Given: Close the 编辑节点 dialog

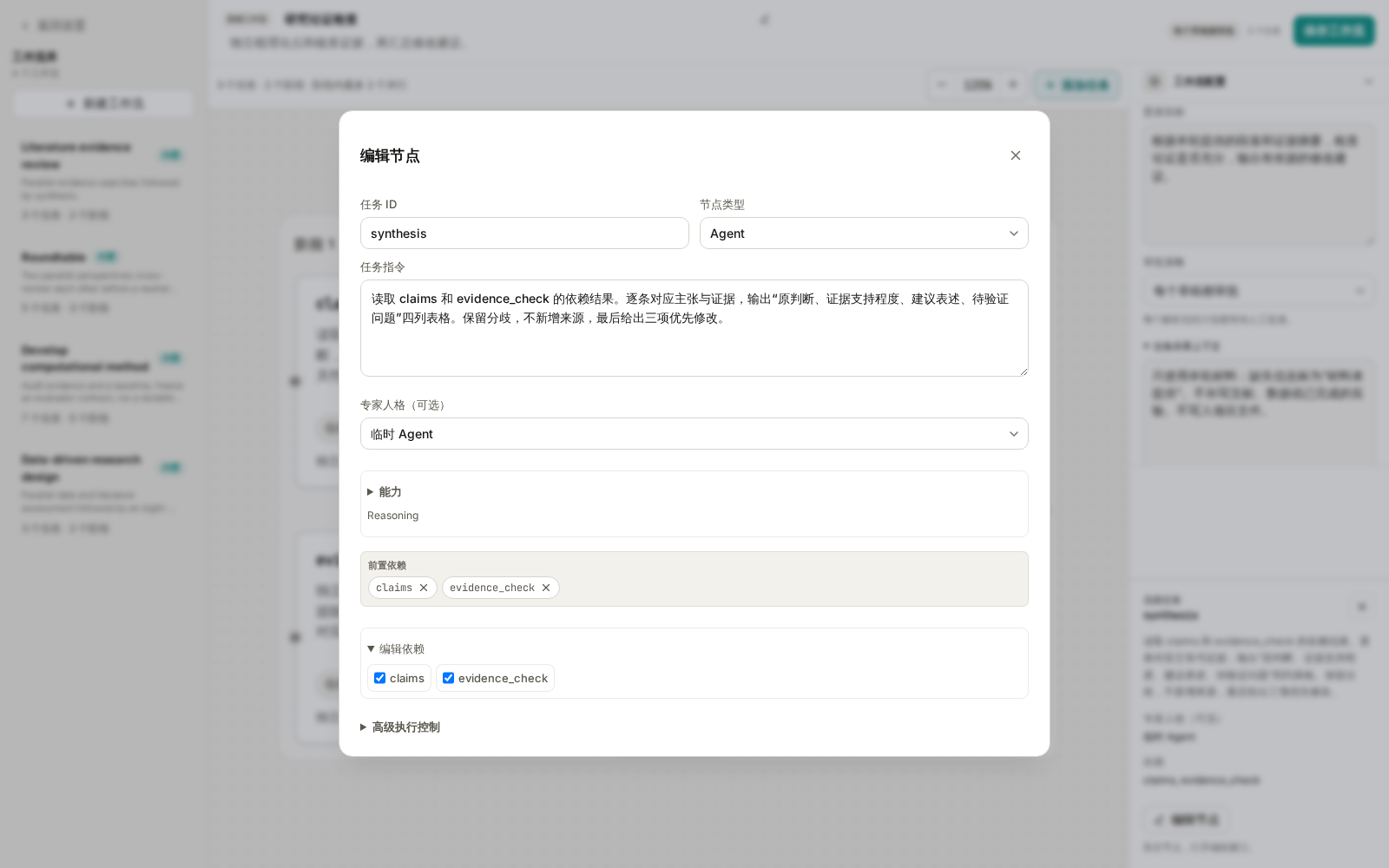Looking at the screenshot, I should click(x=1016, y=155).
